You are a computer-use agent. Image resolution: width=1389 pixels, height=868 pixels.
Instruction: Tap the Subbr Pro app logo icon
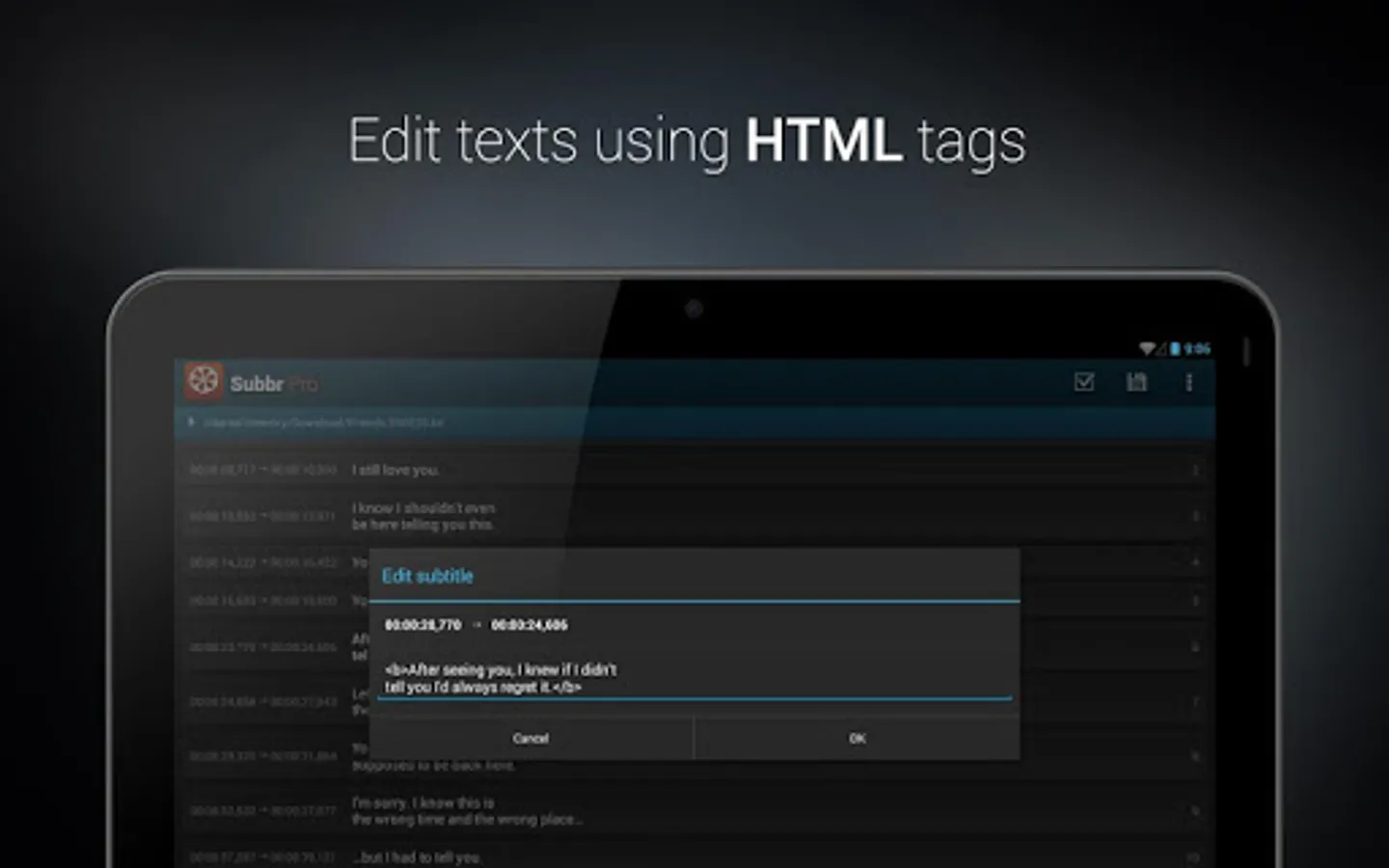204,381
